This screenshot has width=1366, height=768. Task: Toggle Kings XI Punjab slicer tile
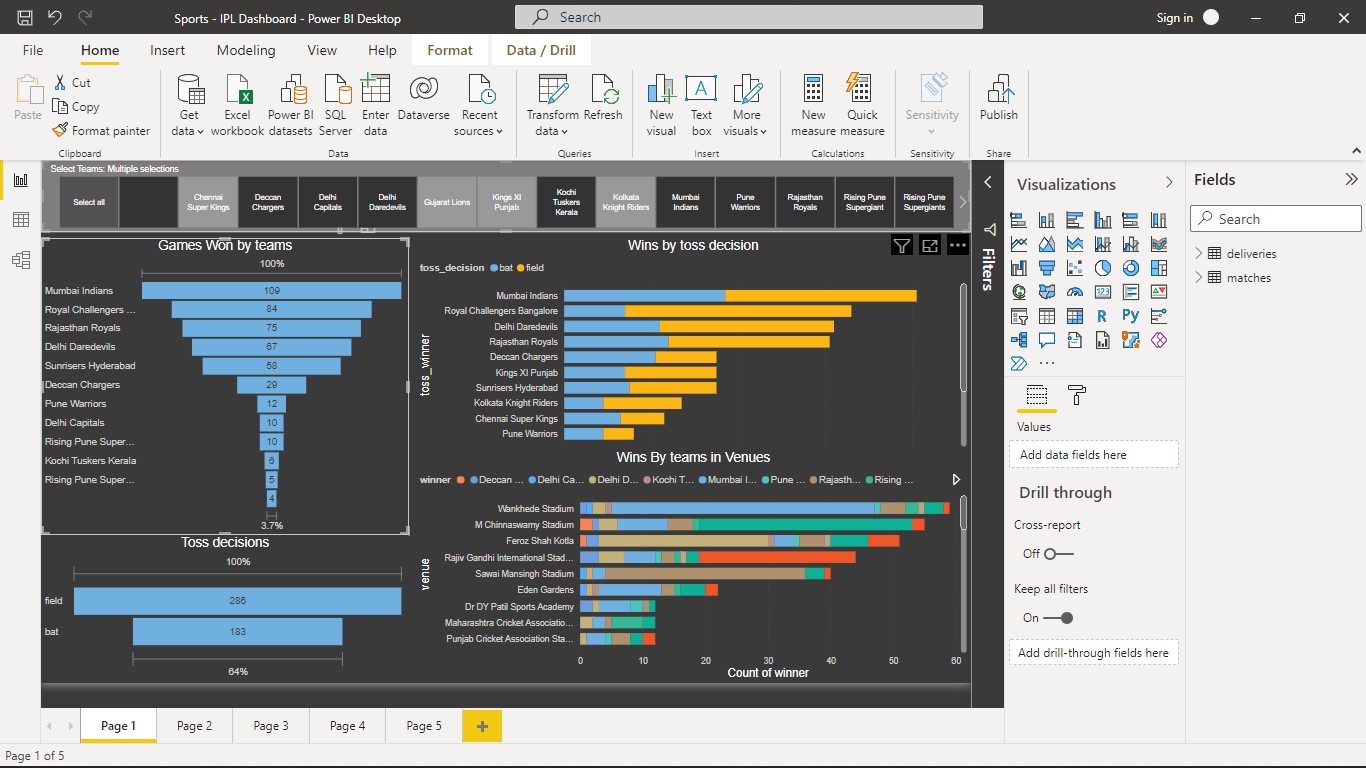(507, 202)
